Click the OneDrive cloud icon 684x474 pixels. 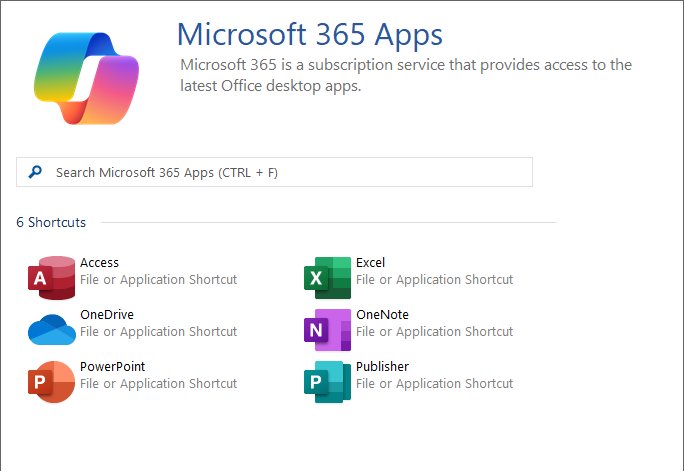pyautogui.click(x=52, y=328)
